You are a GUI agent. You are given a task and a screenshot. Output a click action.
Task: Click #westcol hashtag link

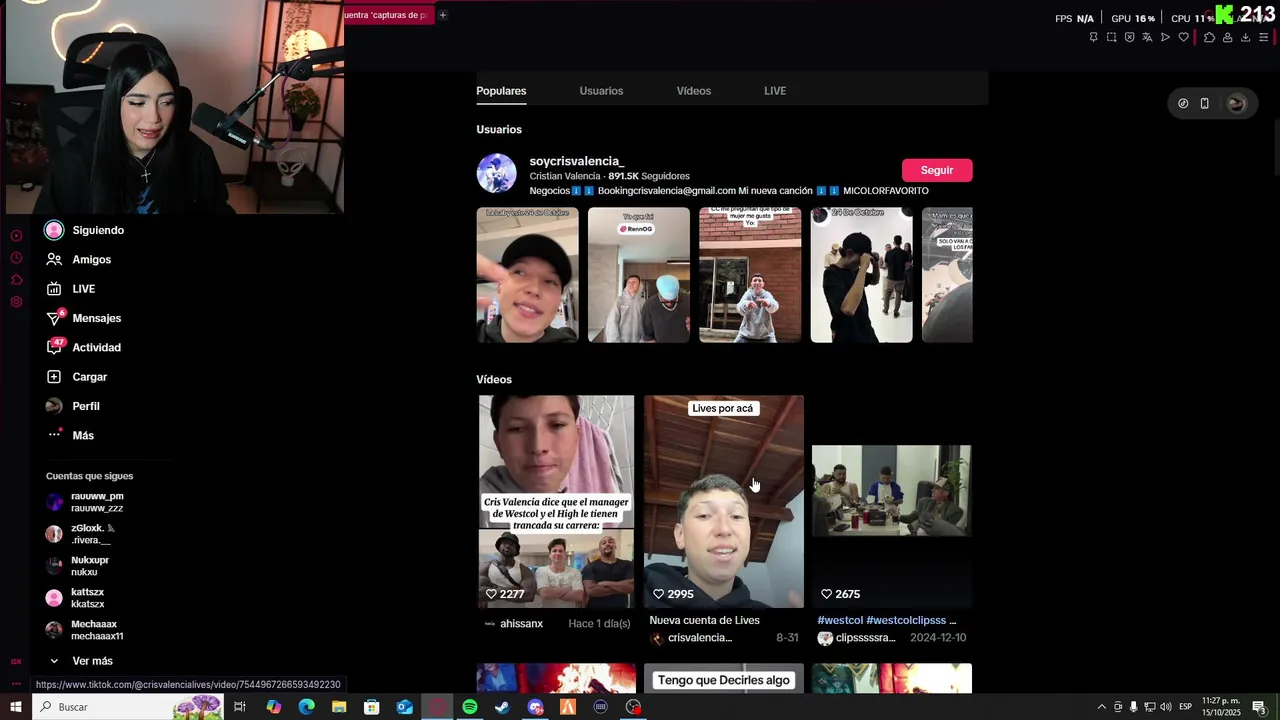pos(839,620)
